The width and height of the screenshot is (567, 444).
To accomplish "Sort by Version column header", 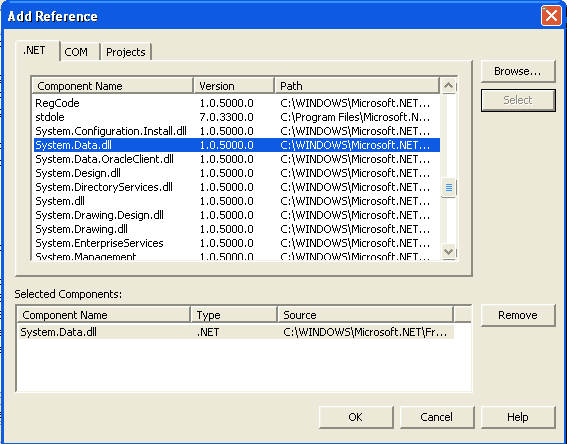I will pyautogui.click(x=234, y=86).
